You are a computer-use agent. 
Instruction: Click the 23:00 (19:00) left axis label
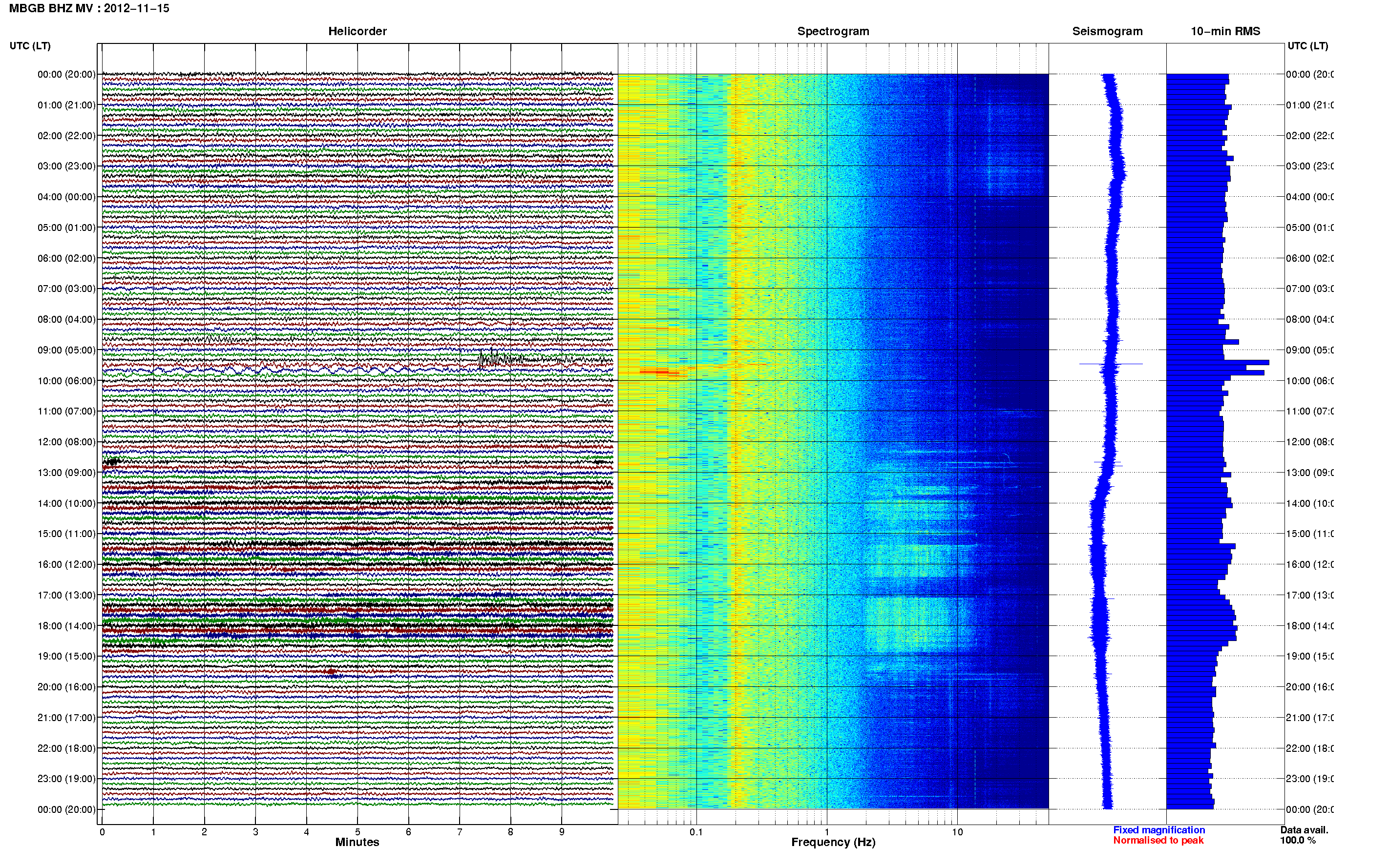(66, 779)
